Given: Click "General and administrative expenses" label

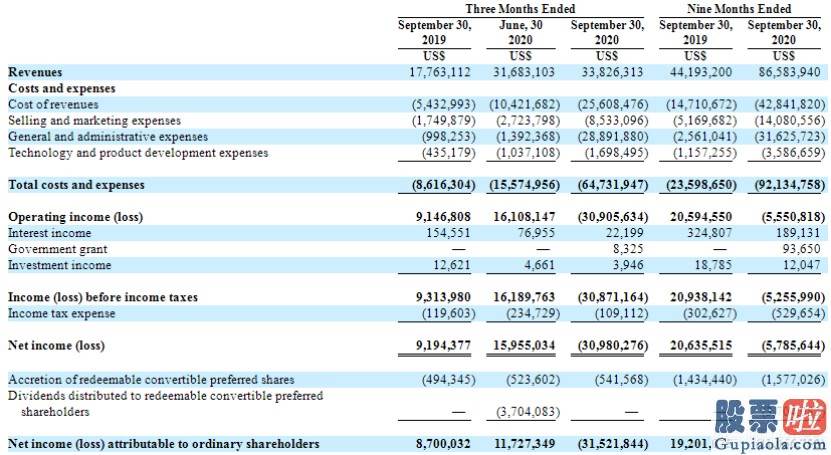Looking at the screenshot, I should click(108, 137).
